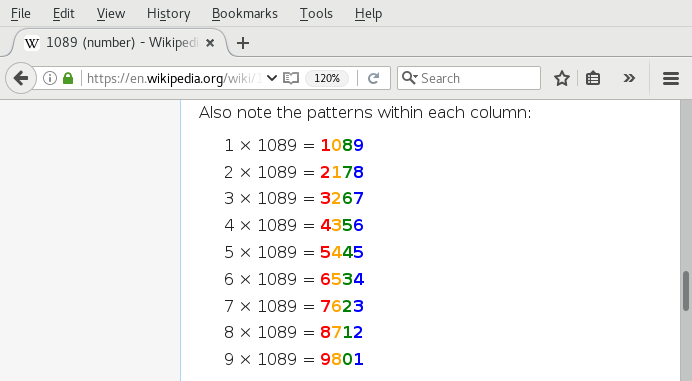Open the Help menu

point(368,14)
